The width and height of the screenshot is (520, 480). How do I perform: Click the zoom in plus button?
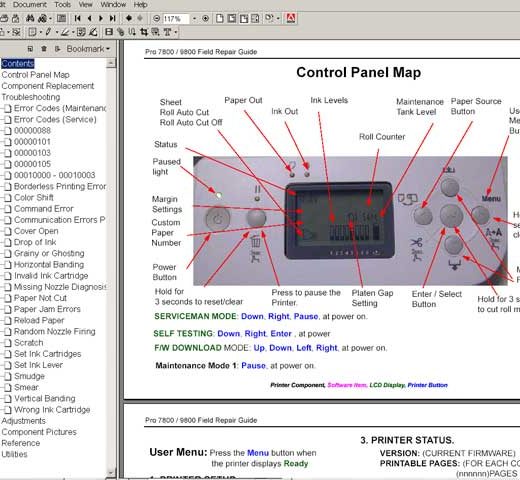click(x=206, y=19)
